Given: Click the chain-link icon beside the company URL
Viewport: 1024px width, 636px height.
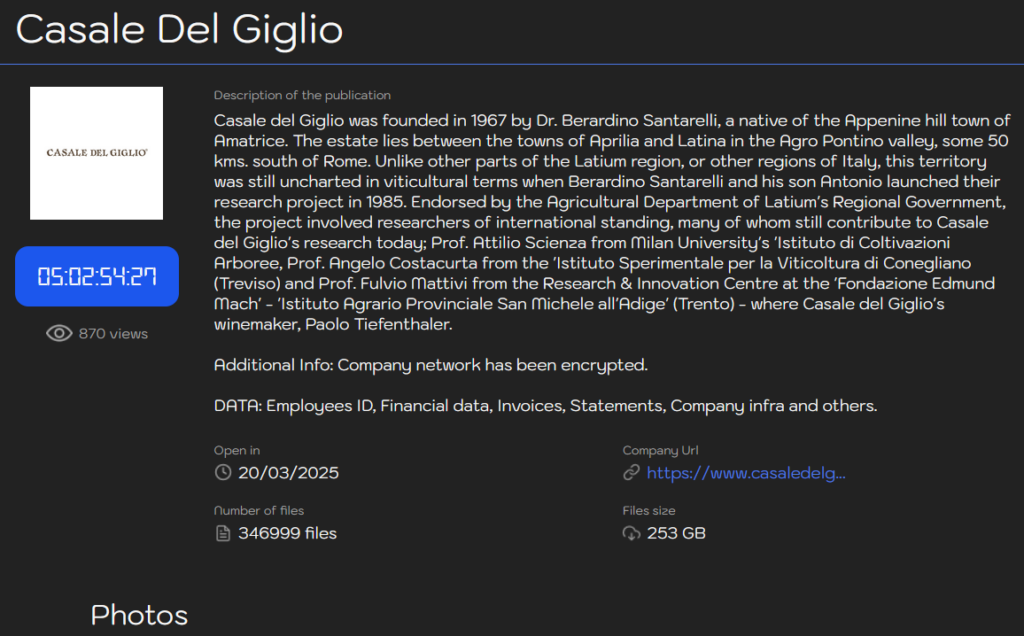Looking at the screenshot, I should click(631, 473).
